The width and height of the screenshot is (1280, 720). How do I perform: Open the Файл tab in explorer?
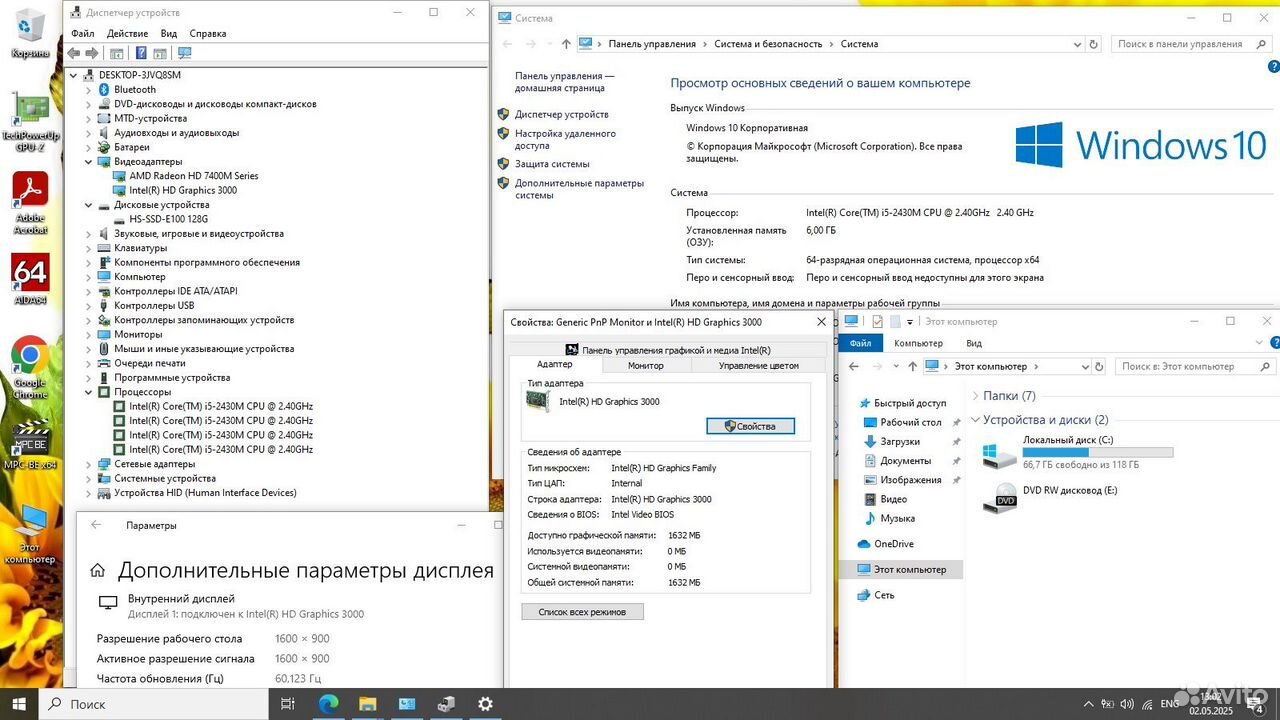[x=860, y=343]
